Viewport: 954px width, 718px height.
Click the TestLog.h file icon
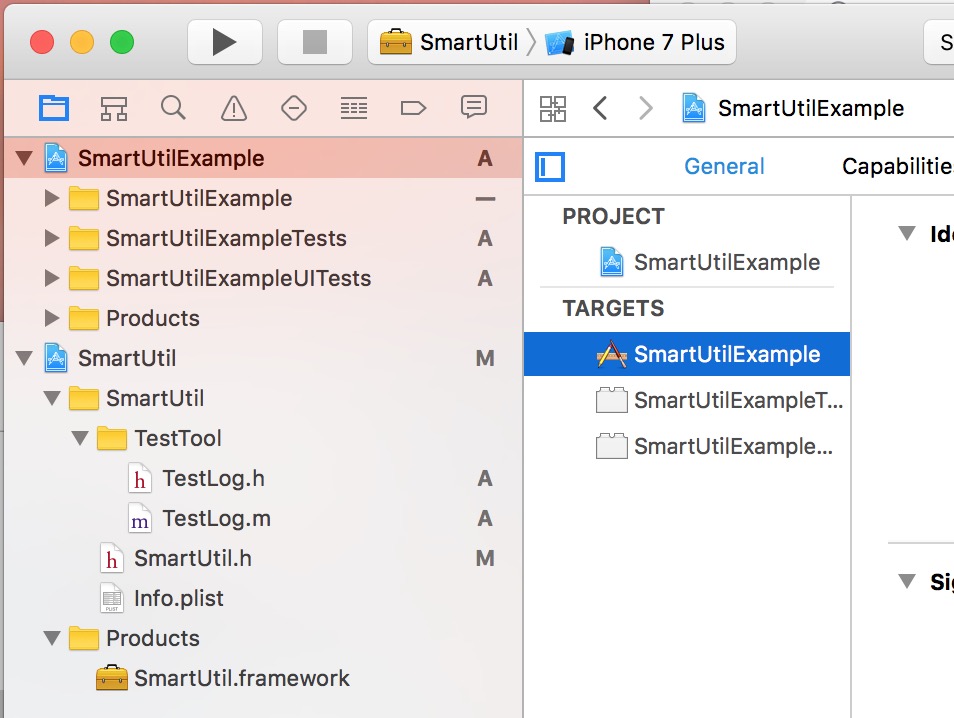[x=140, y=478]
